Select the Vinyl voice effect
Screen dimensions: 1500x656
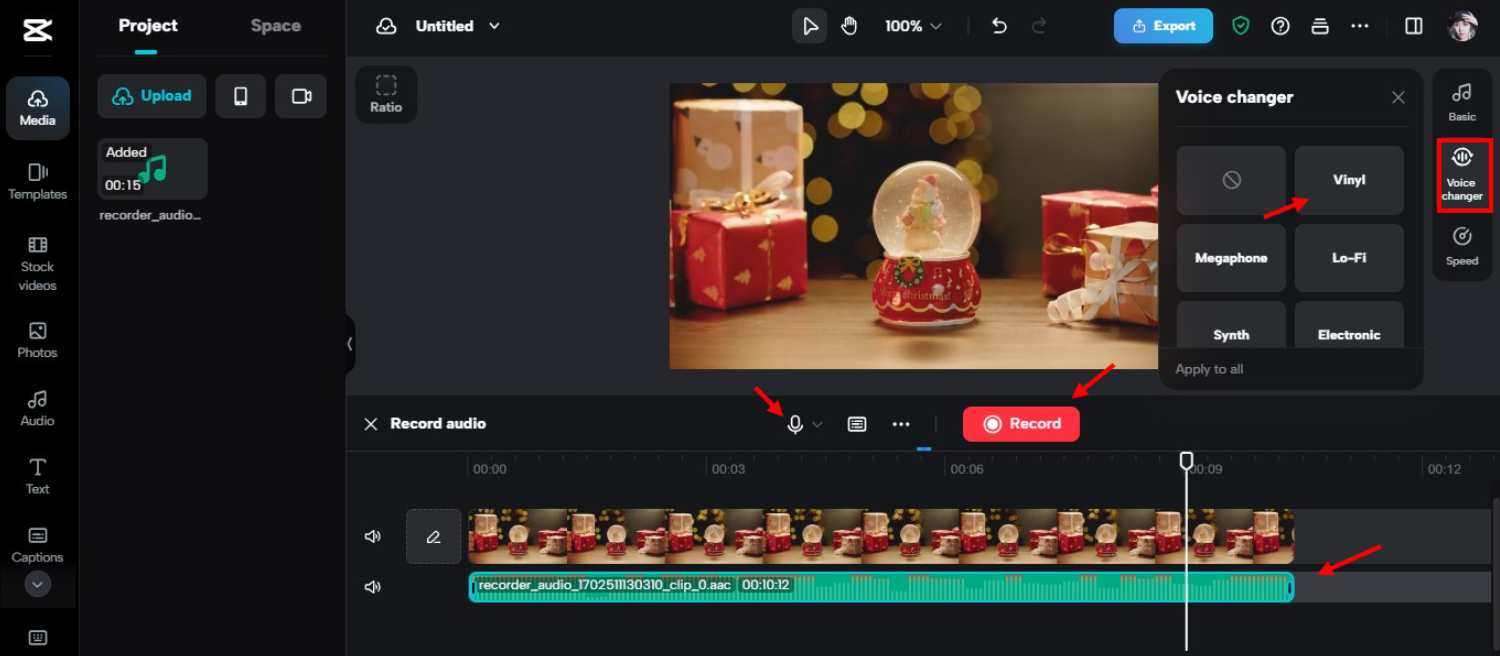(1349, 180)
